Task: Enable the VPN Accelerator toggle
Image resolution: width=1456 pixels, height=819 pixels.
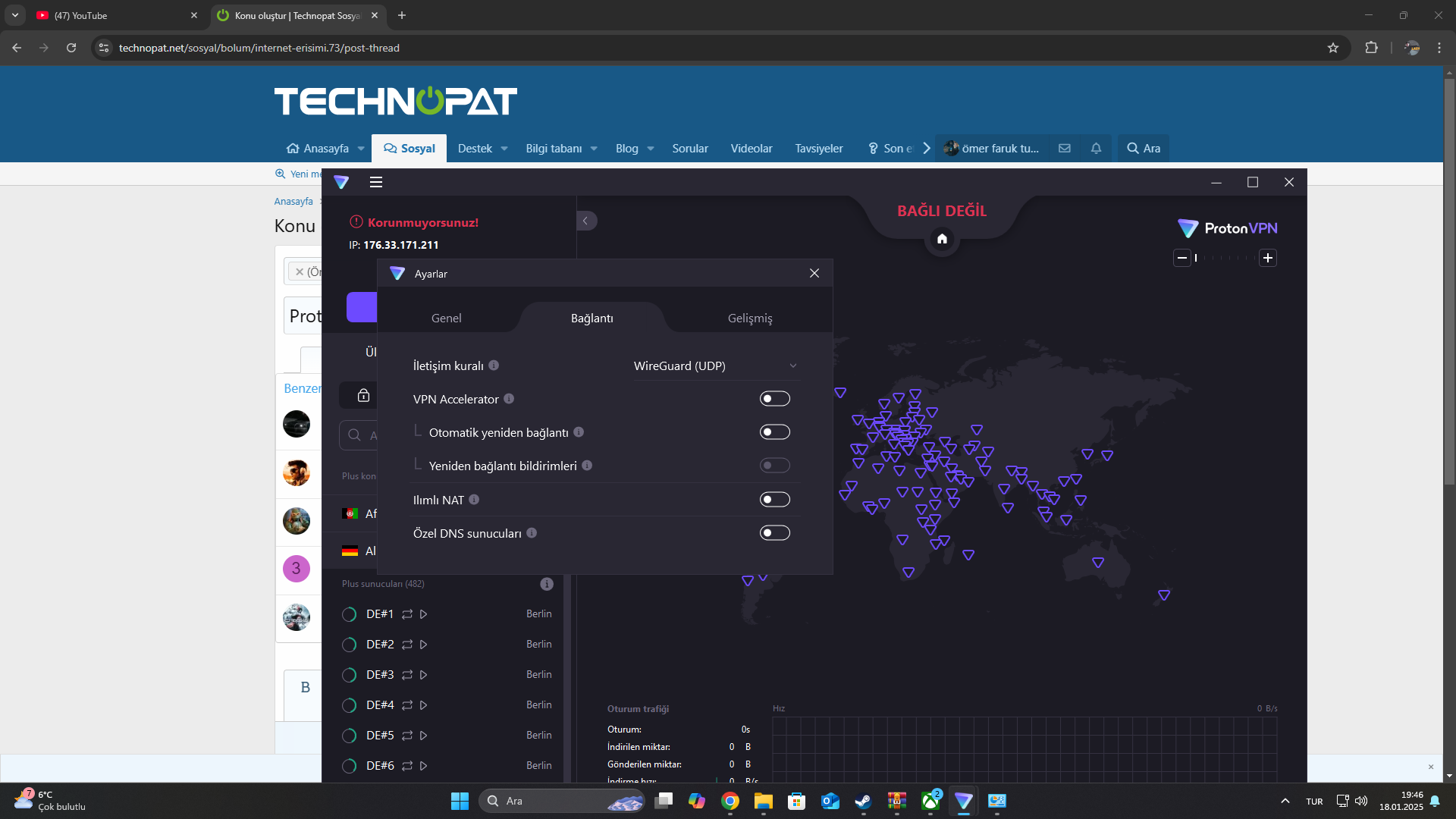Action: pyautogui.click(x=774, y=399)
